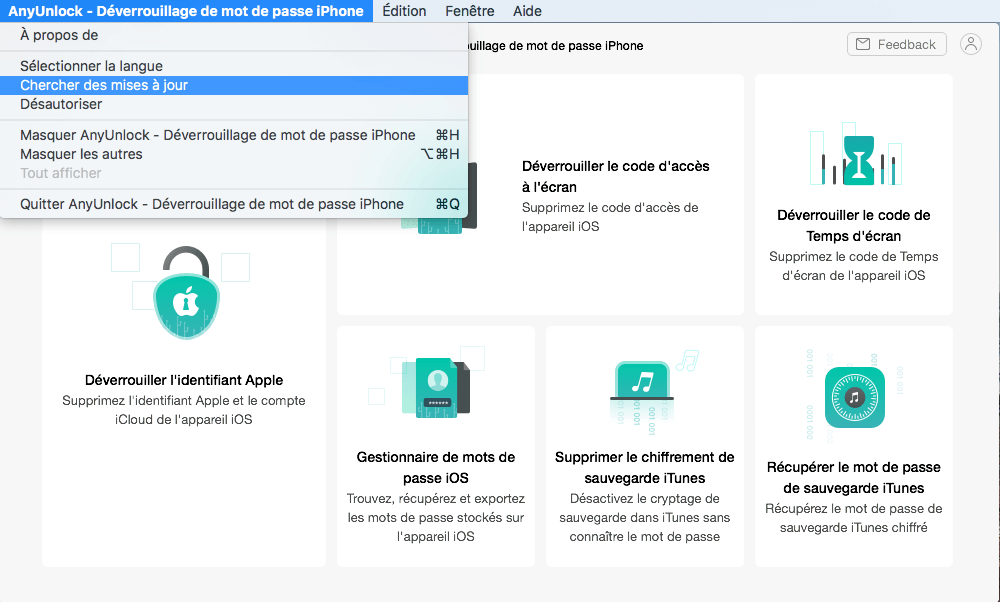Image resolution: width=1000 pixels, height=602 pixels.
Task: Click the iOS password manager card icon
Action: (x=436, y=388)
